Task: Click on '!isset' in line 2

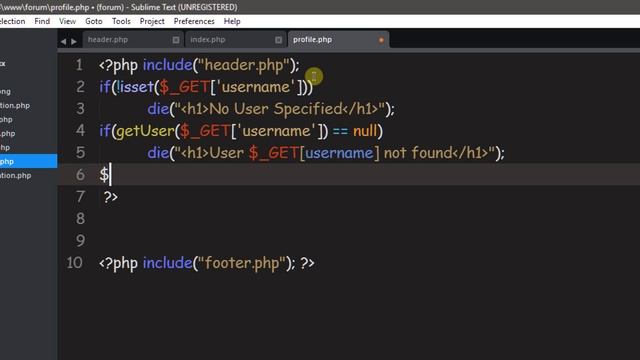Action: pos(135,87)
